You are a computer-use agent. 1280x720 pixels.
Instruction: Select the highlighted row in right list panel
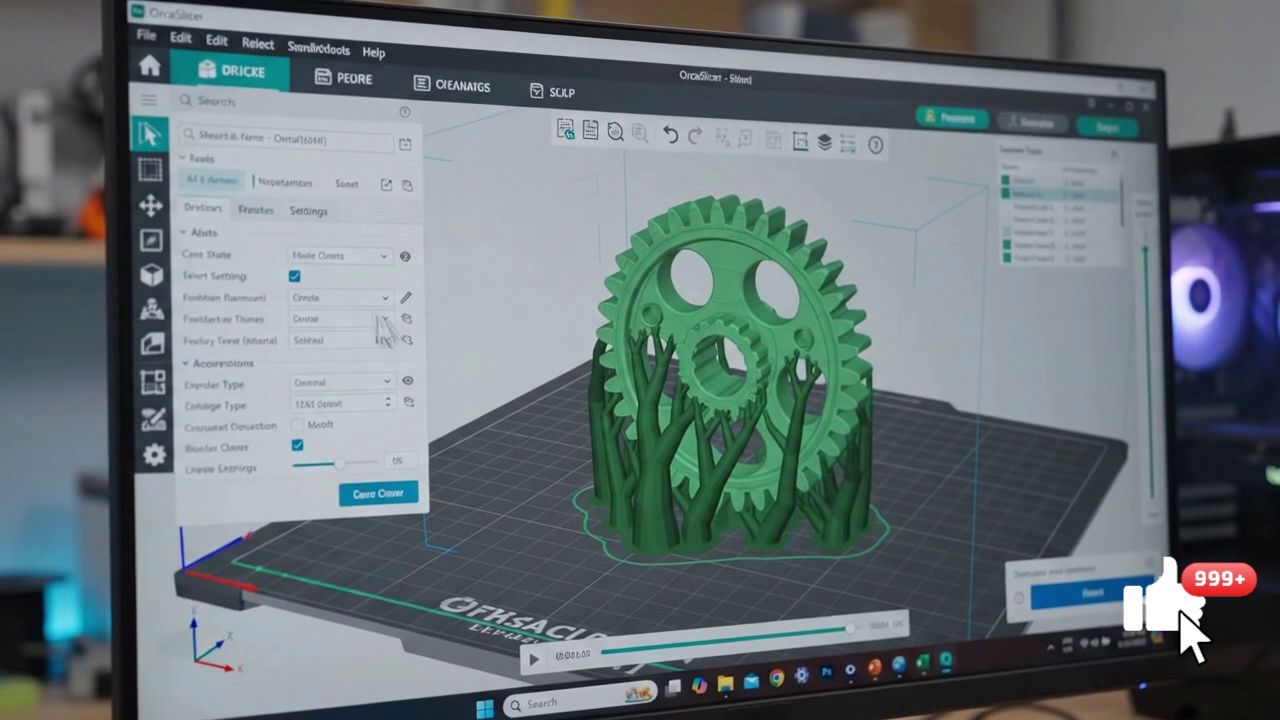pyautogui.click(x=1060, y=194)
